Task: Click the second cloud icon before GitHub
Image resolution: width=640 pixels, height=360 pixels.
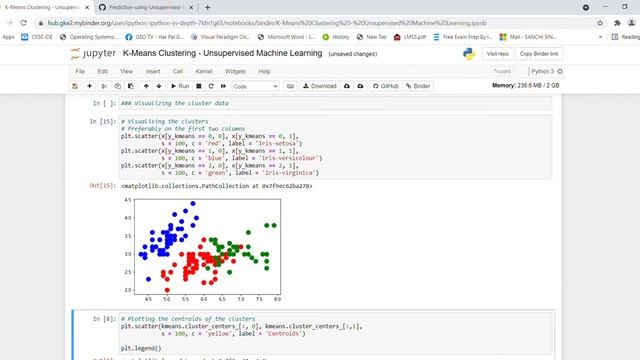Action: (360, 86)
